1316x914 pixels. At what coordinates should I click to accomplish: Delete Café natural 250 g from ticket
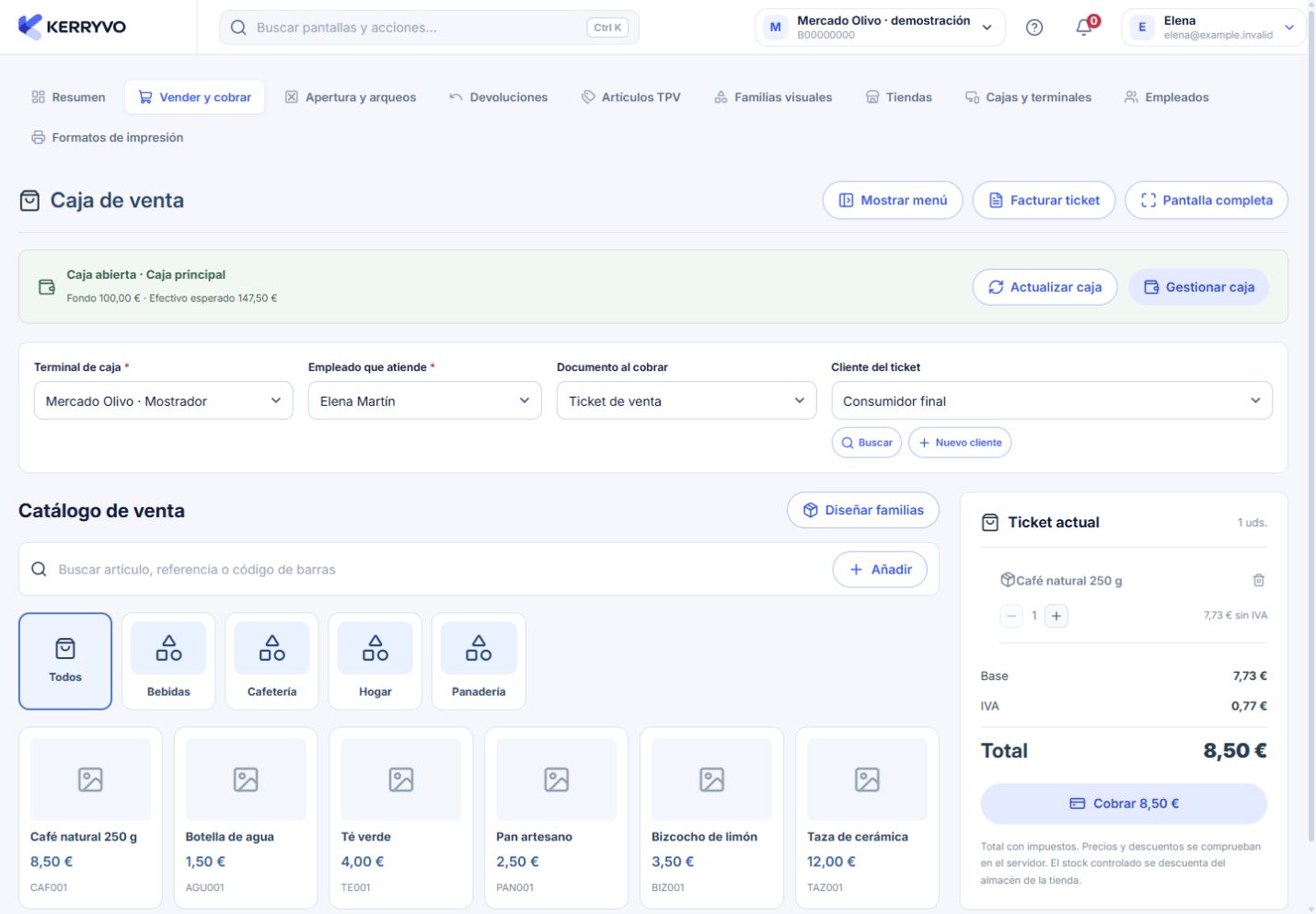pos(1258,580)
